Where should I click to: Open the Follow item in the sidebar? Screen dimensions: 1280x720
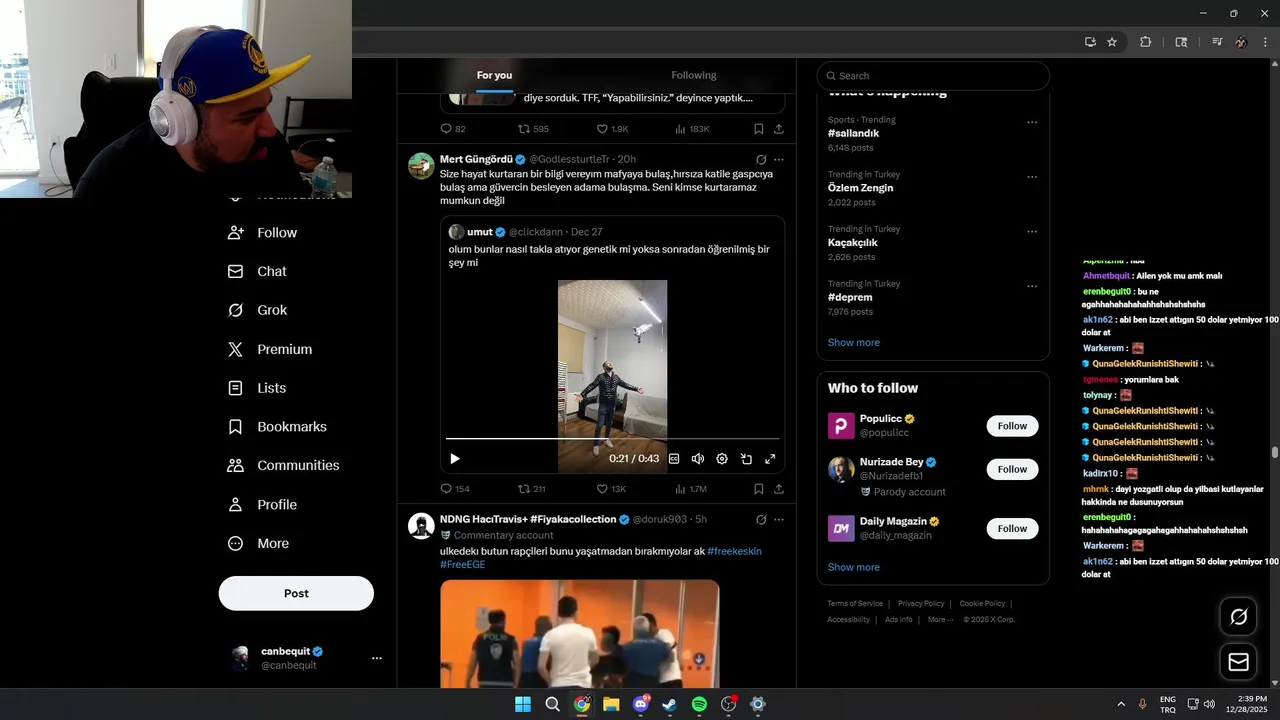(x=262, y=232)
